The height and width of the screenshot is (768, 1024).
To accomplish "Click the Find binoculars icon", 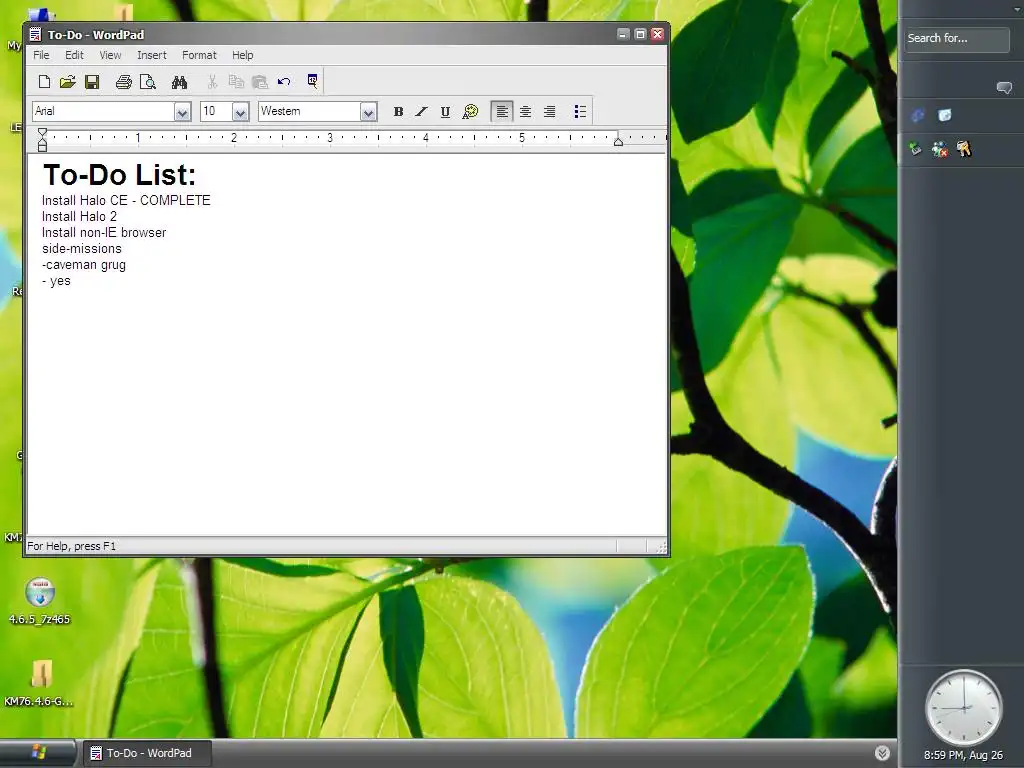I will 180,82.
